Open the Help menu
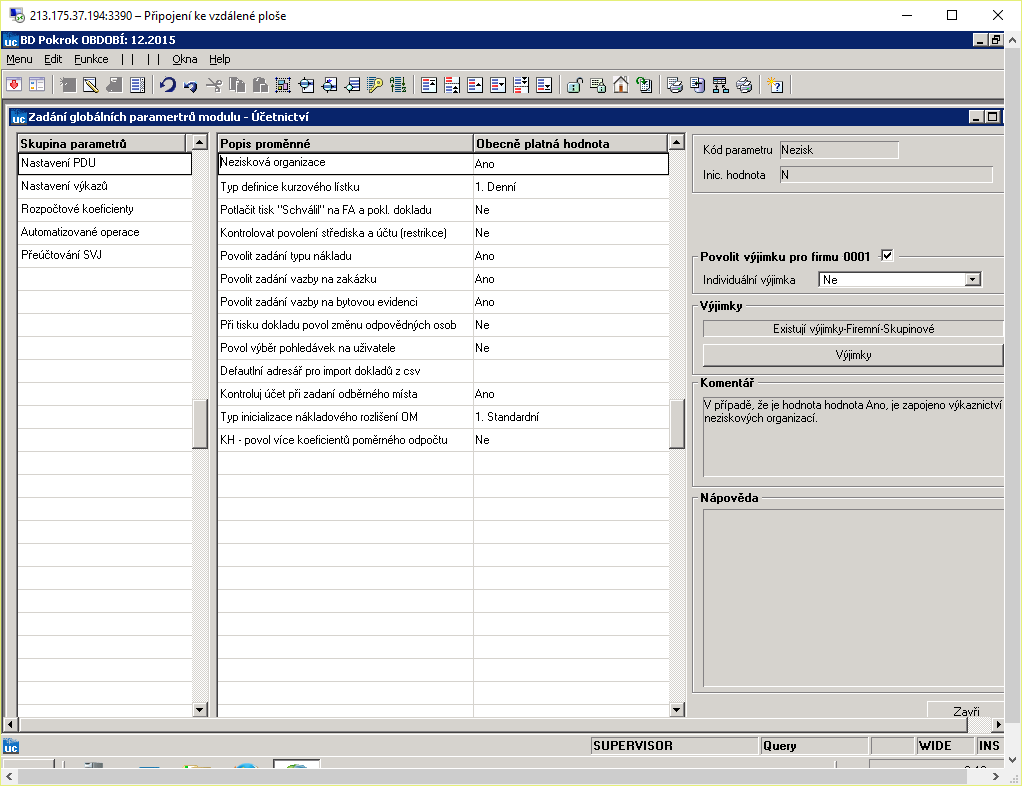 pos(220,59)
